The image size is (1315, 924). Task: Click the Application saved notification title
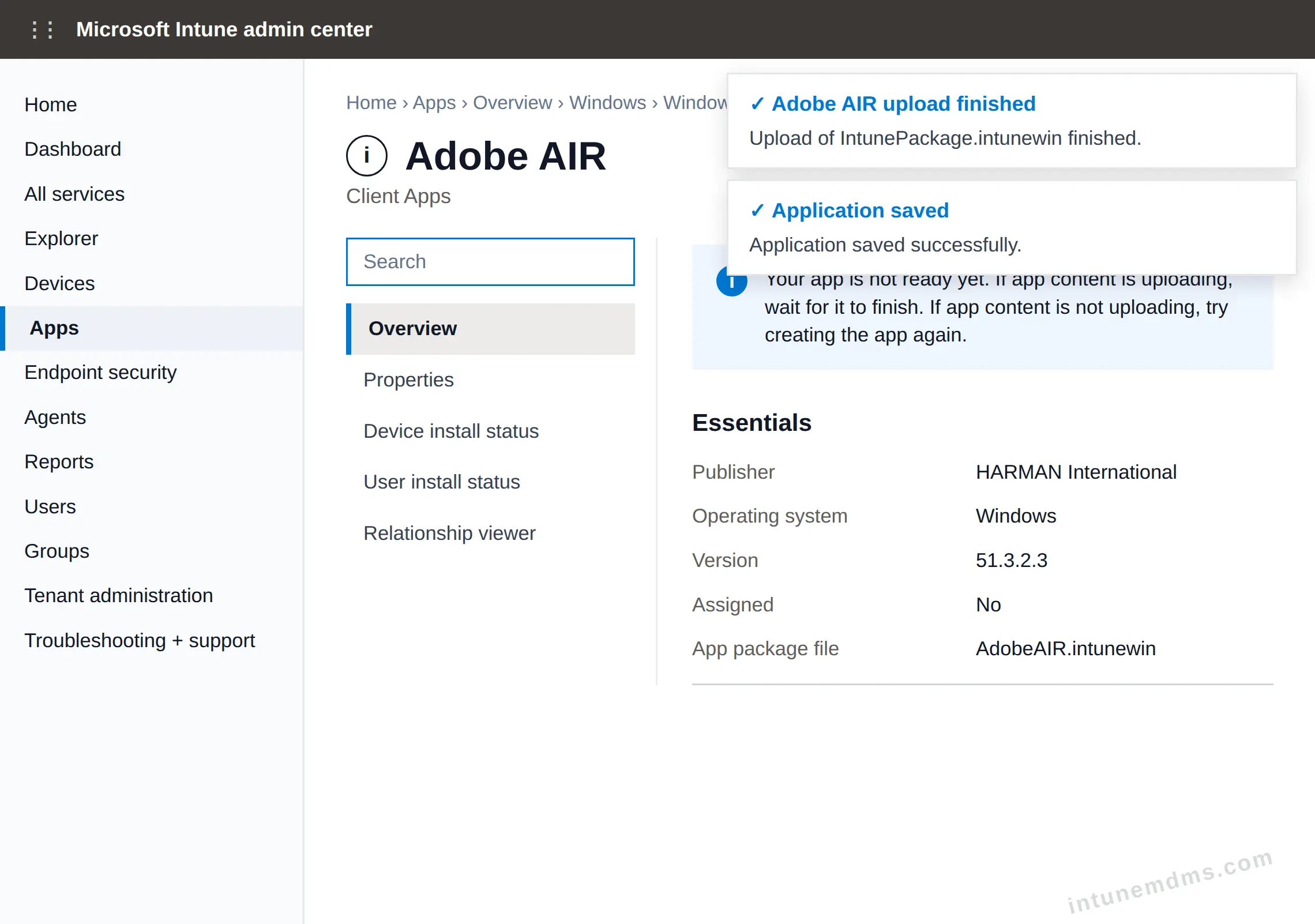[861, 211]
